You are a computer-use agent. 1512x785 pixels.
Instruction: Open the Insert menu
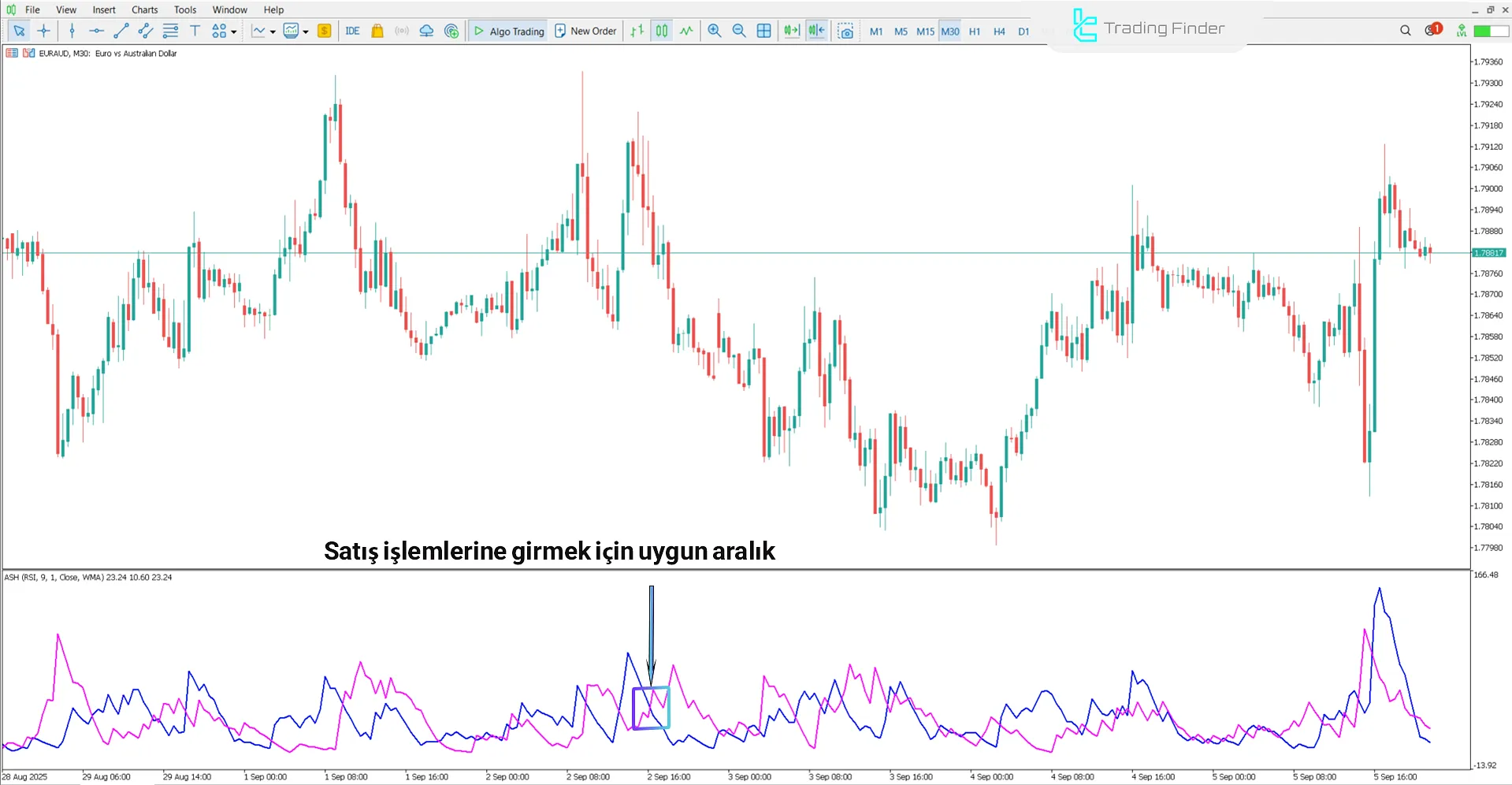point(104,9)
